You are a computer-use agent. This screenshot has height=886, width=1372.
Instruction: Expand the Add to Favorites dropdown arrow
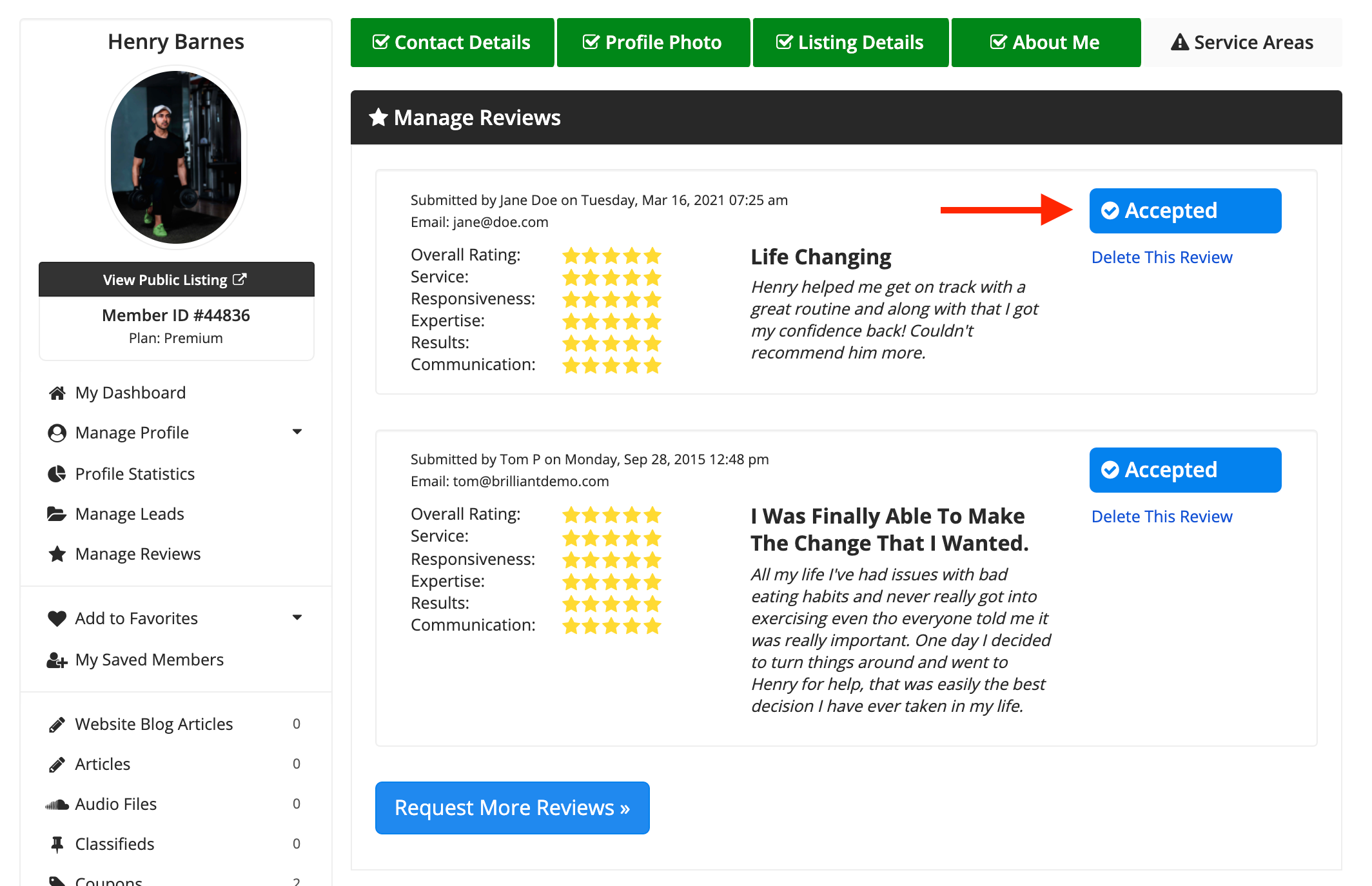click(297, 618)
